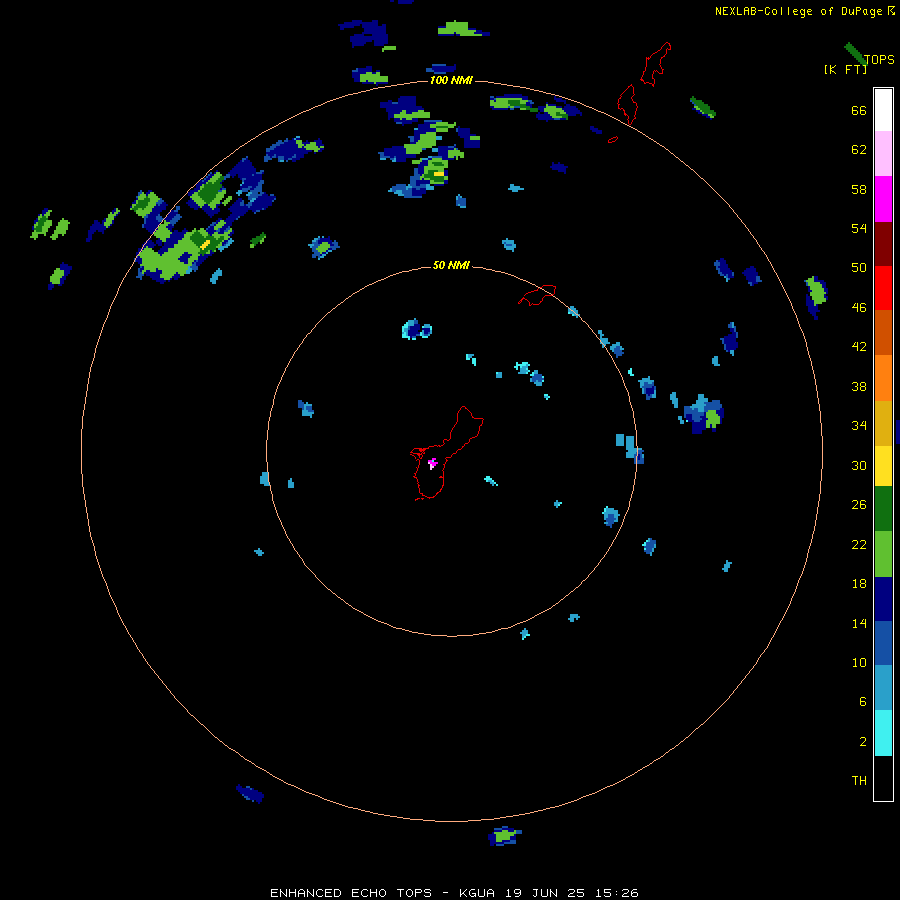Select the "62" legend value

(859, 150)
